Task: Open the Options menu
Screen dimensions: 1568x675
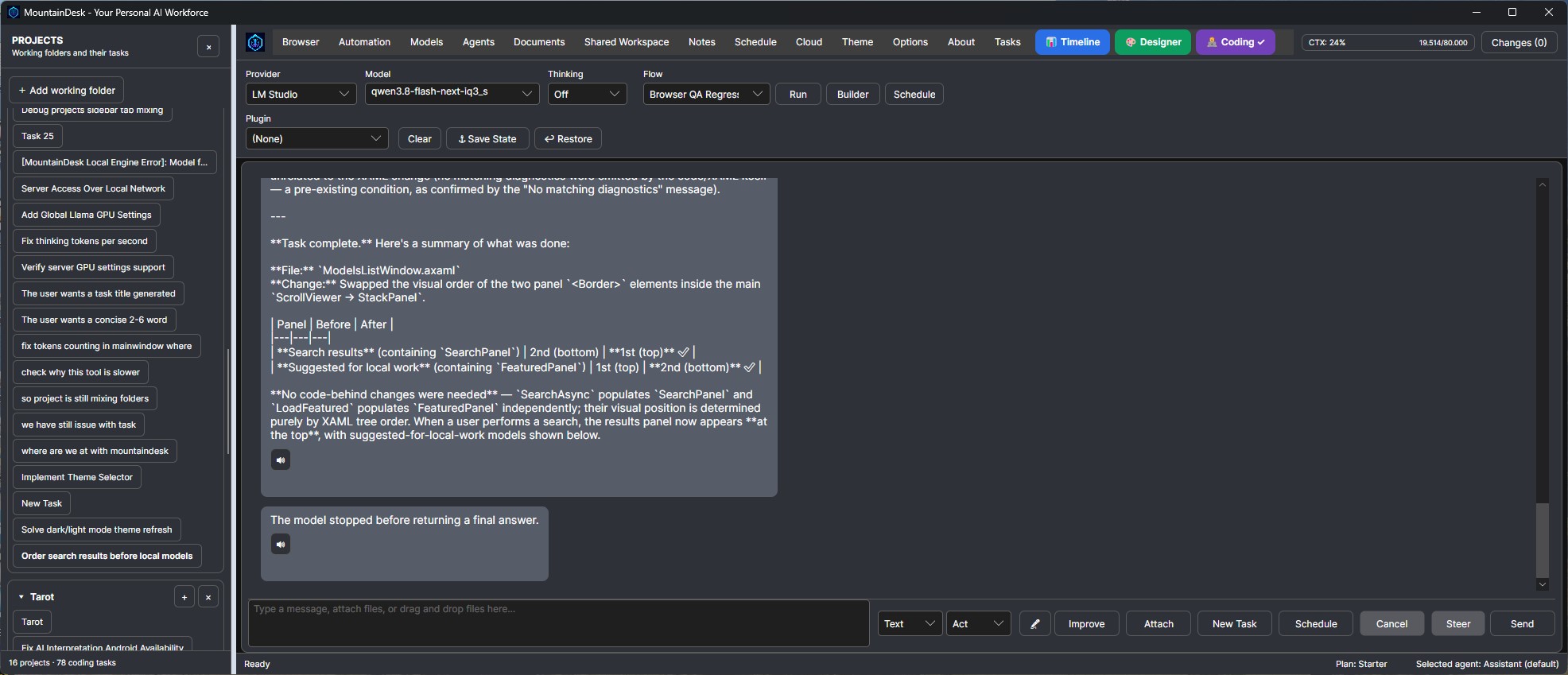Action: (x=910, y=42)
